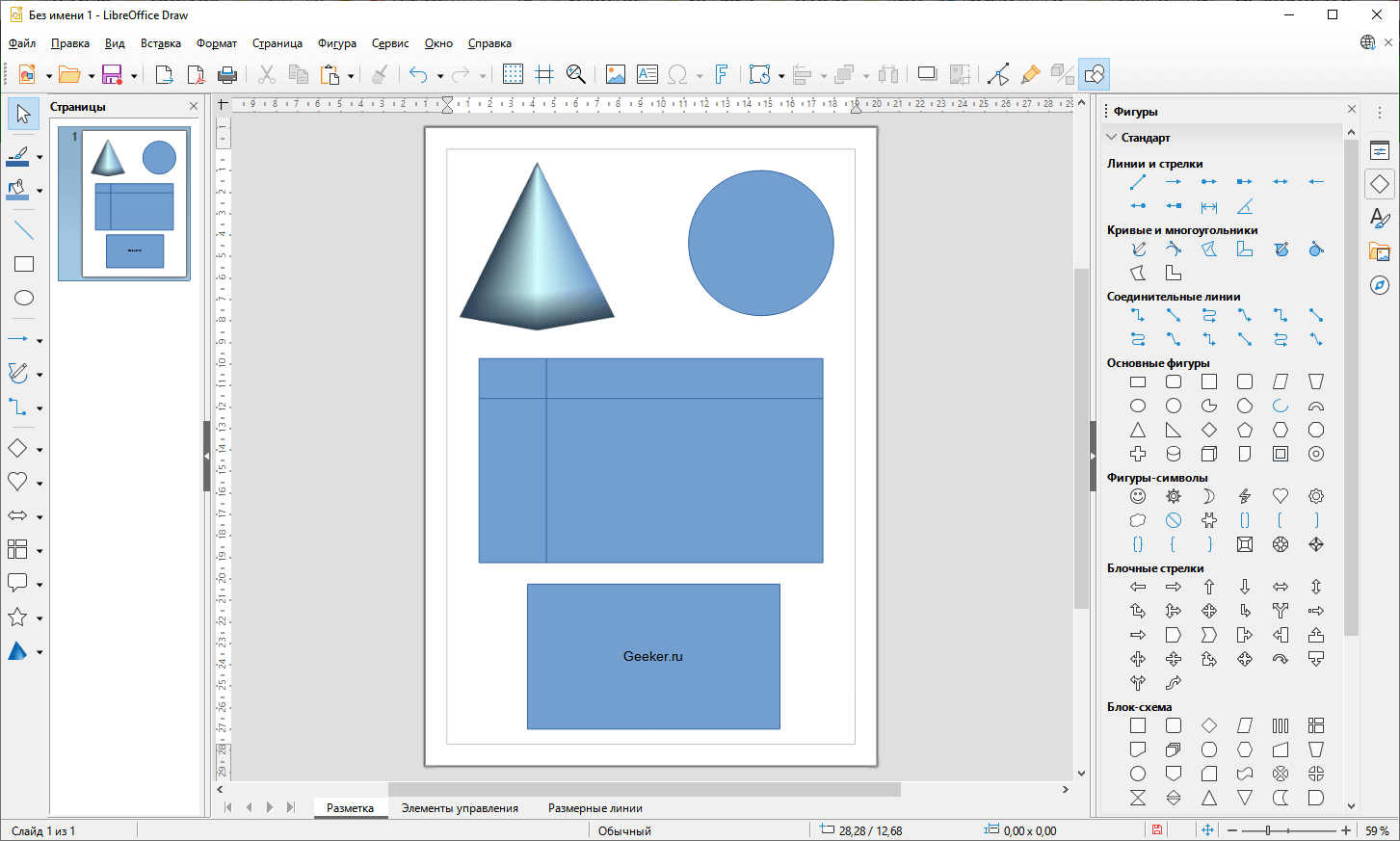Image resolution: width=1400 pixels, height=841 pixels.
Task: Open the Вставка menu
Action: 160,43
